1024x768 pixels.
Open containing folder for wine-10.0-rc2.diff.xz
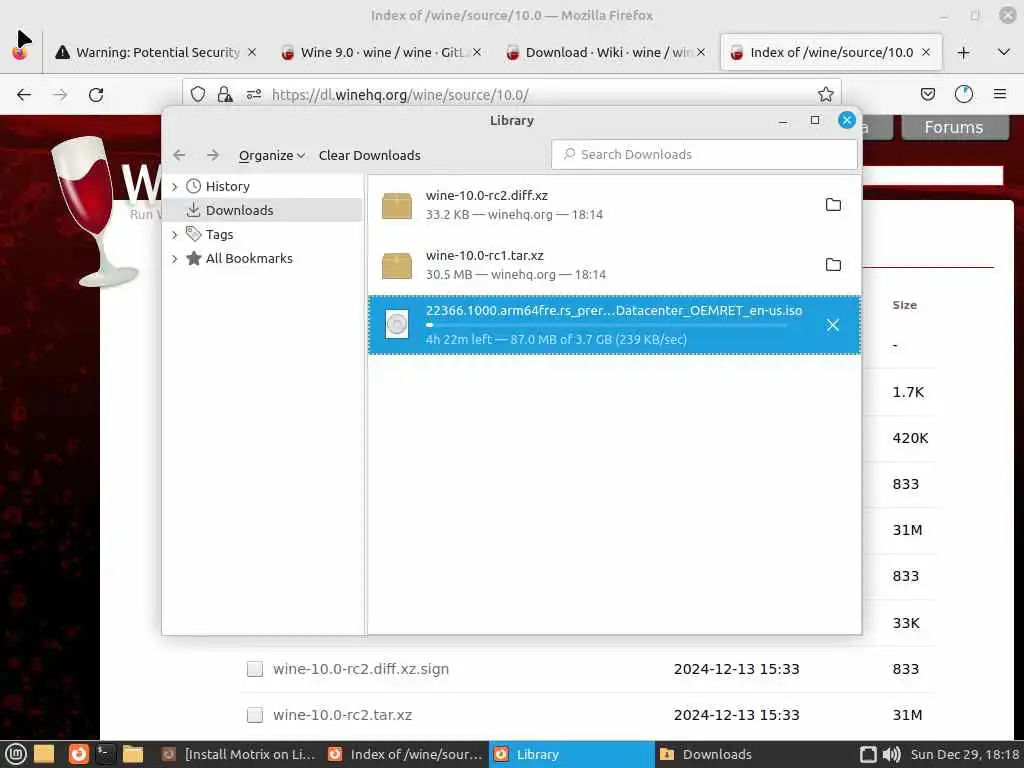tap(833, 204)
